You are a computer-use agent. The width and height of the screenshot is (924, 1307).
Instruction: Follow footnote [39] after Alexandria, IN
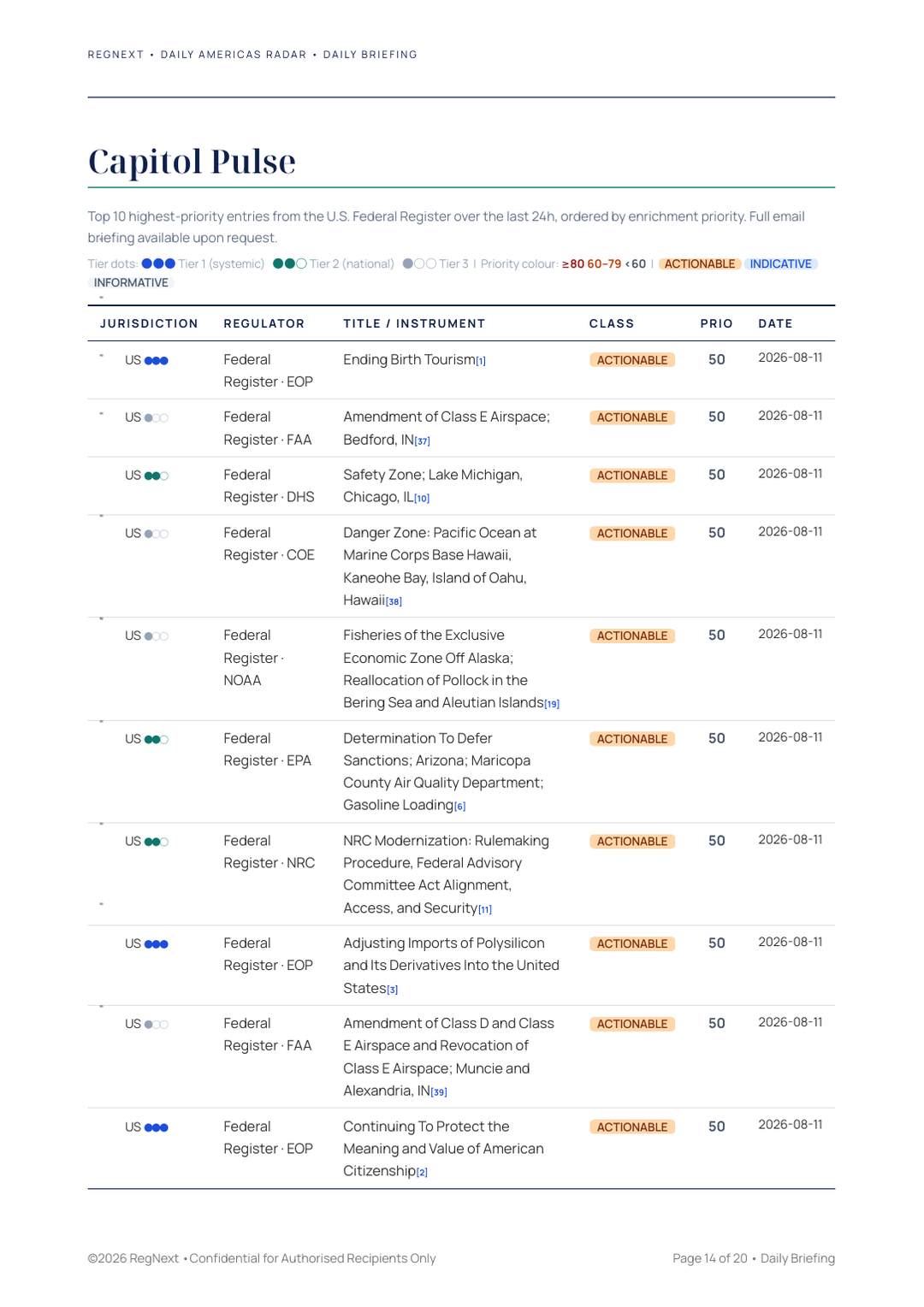click(x=439, y=1092)
